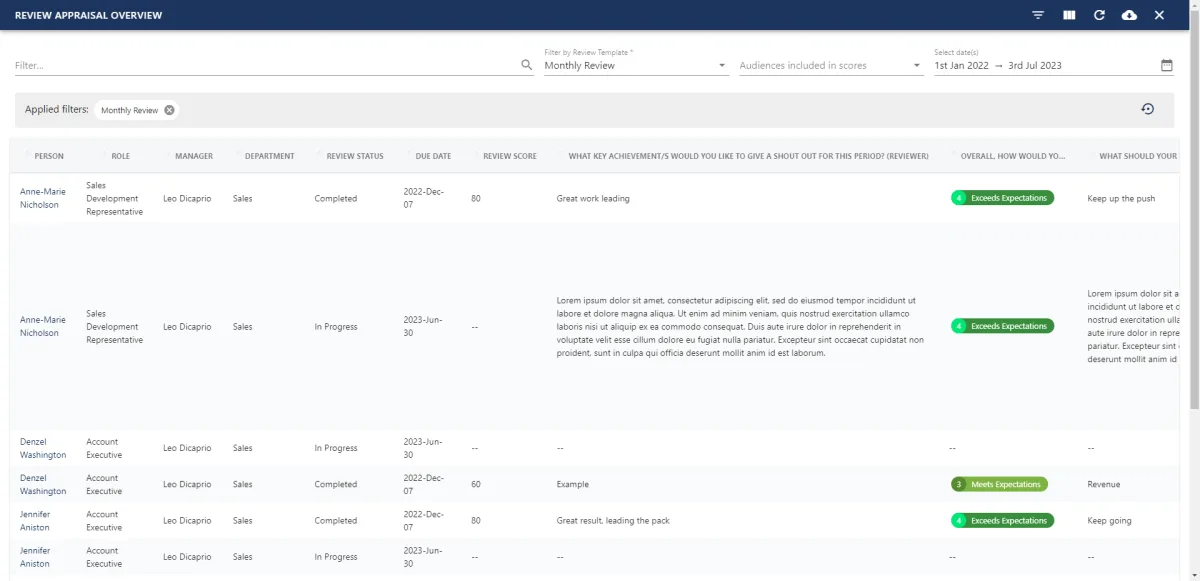This screenshot has height=581, width=1200.
Task: Open Jennifer Aniston's In Progress row link
Action: (x=35, y=557)
